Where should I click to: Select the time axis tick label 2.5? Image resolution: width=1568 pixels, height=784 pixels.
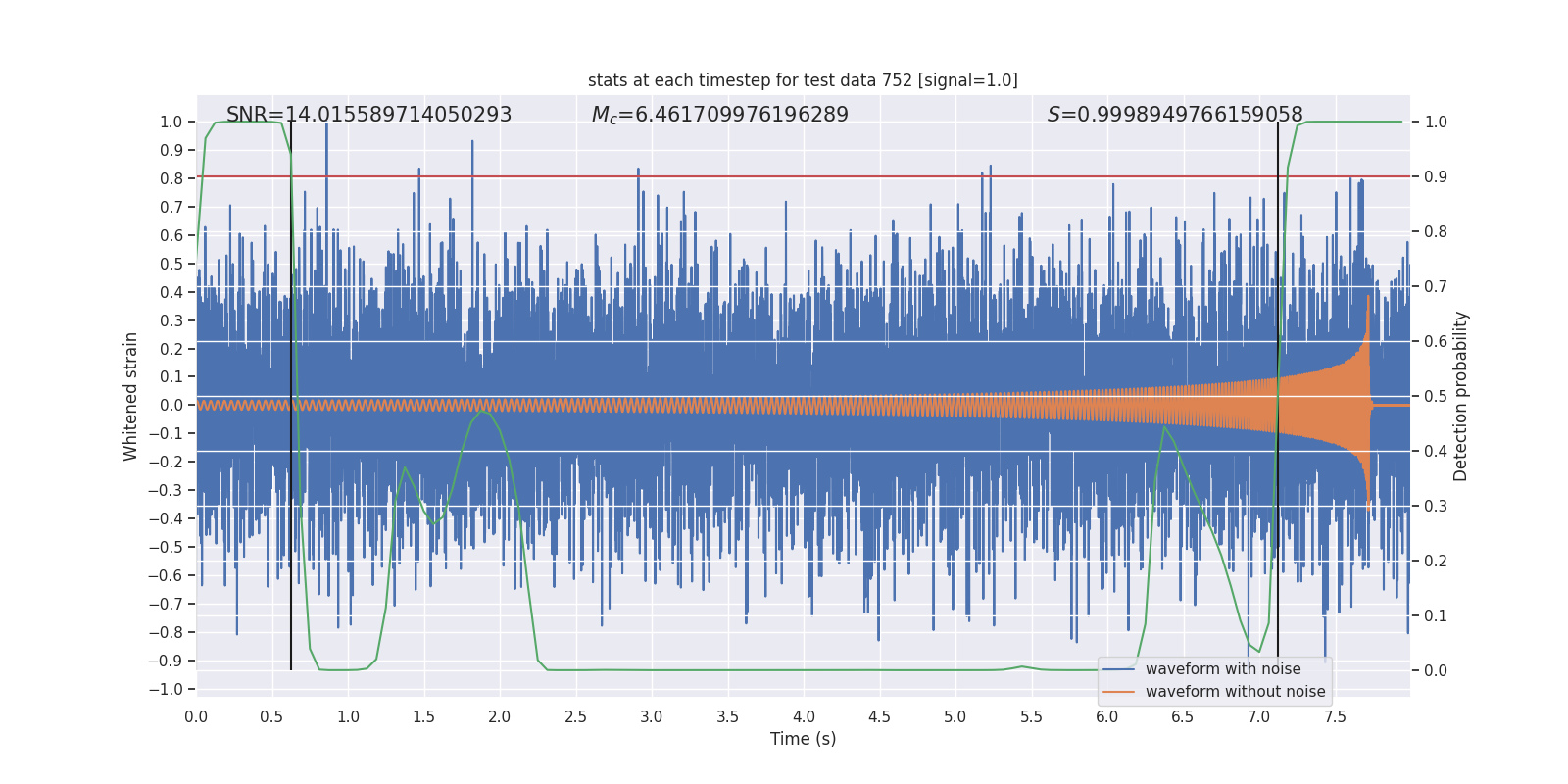(x=575, y=717)
